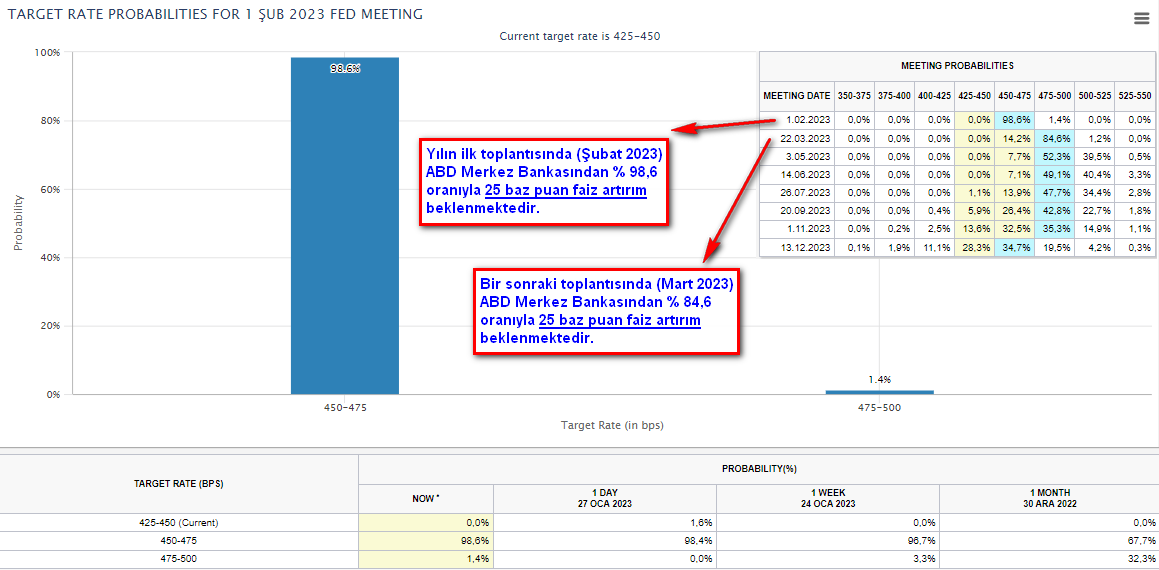Image resolution: width=1159 pixels, height=570 pixels.
Task: Select the '425-450 (Current)' row label
Action: tap(179, 523)
